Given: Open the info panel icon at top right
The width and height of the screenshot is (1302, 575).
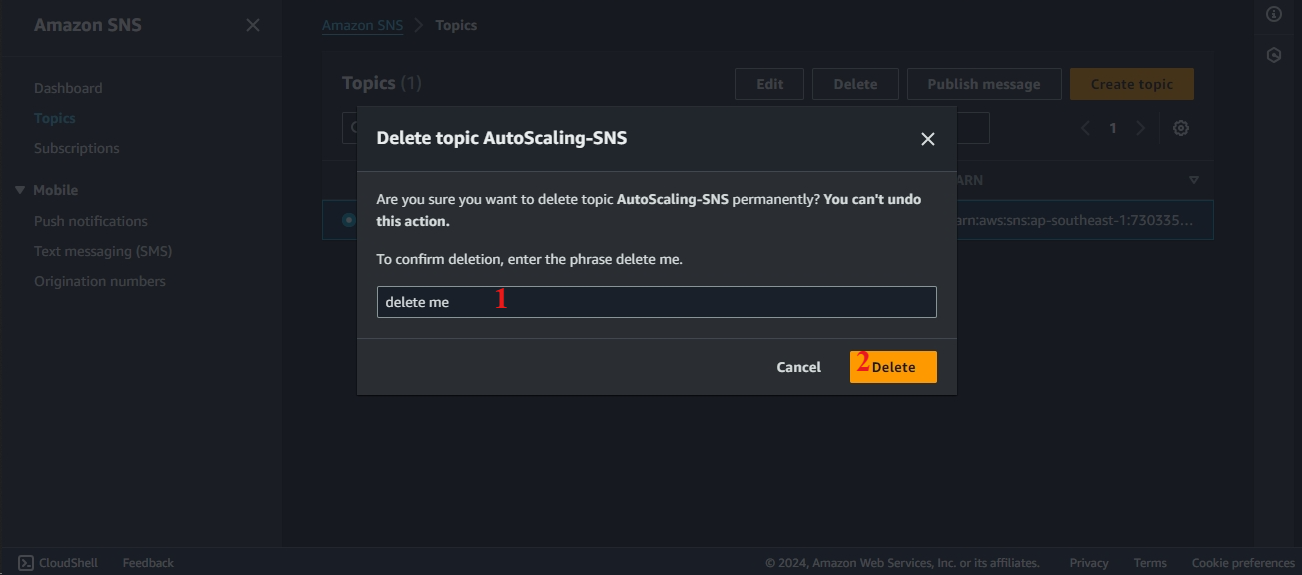Looking at the screenshot, I should pos(1274,14).
